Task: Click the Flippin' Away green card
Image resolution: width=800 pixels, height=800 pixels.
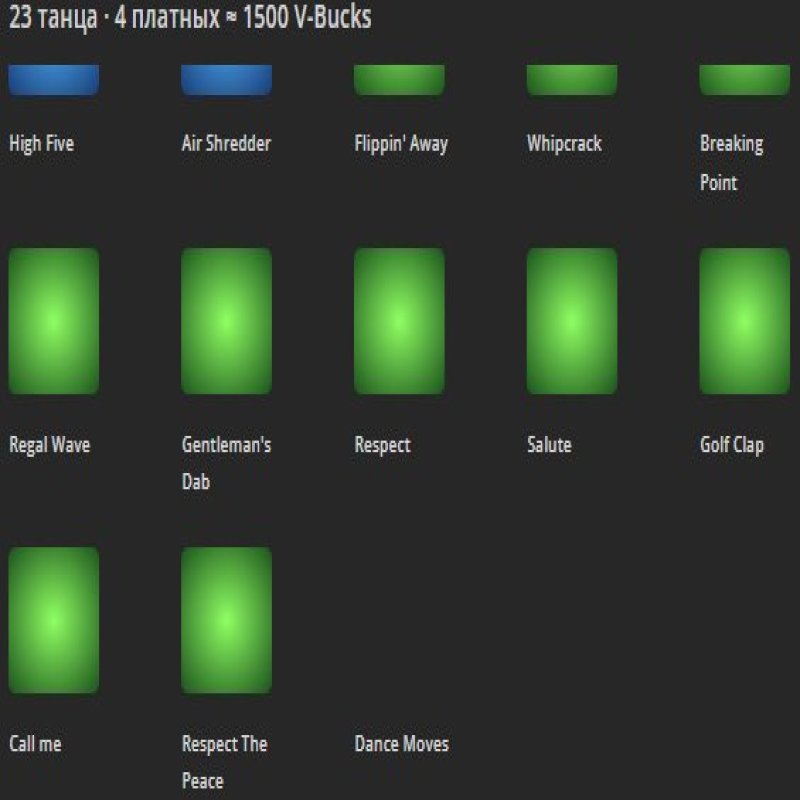Action: [399, 80]
